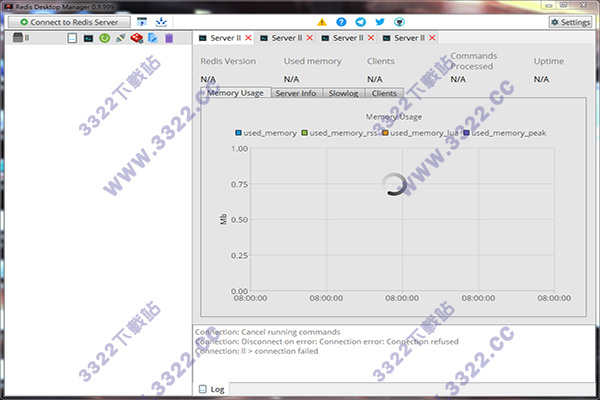Click the green reload server icon

point(104,38)
